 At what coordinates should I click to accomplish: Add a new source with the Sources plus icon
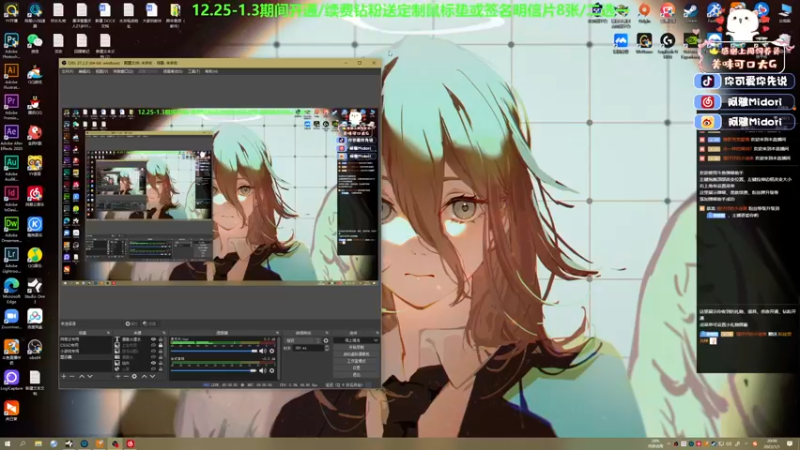coord(118,377)
